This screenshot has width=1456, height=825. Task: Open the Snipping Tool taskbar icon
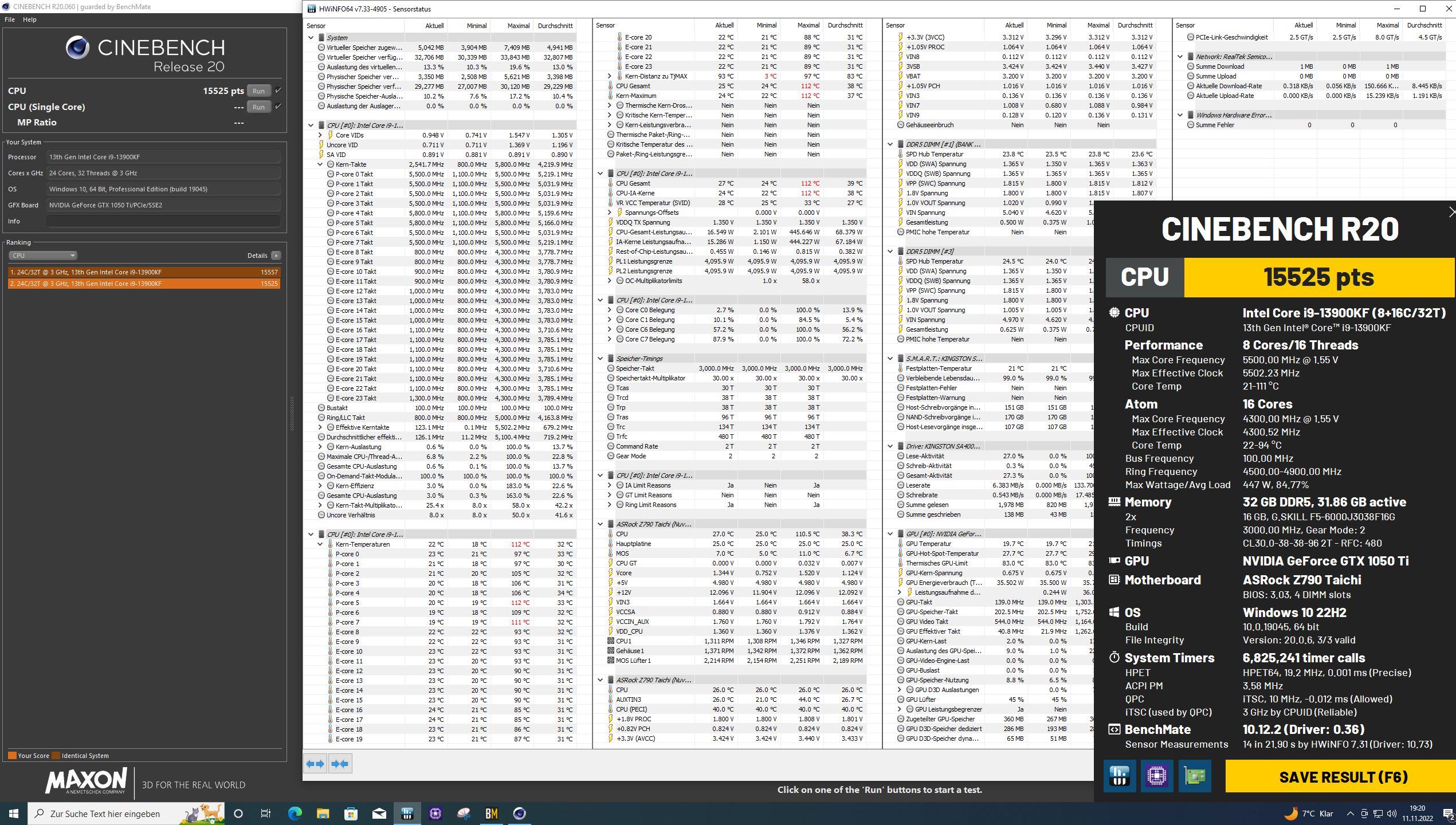tap(463, 814)
